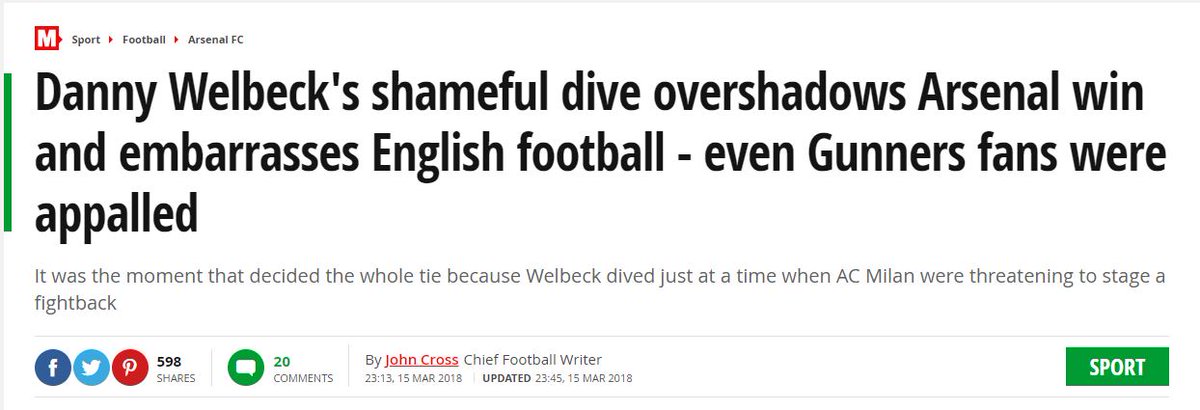Go to Football breadcrumb
Image resolution: width=1200 pixels, height=410 pixels.
point(144,40)
